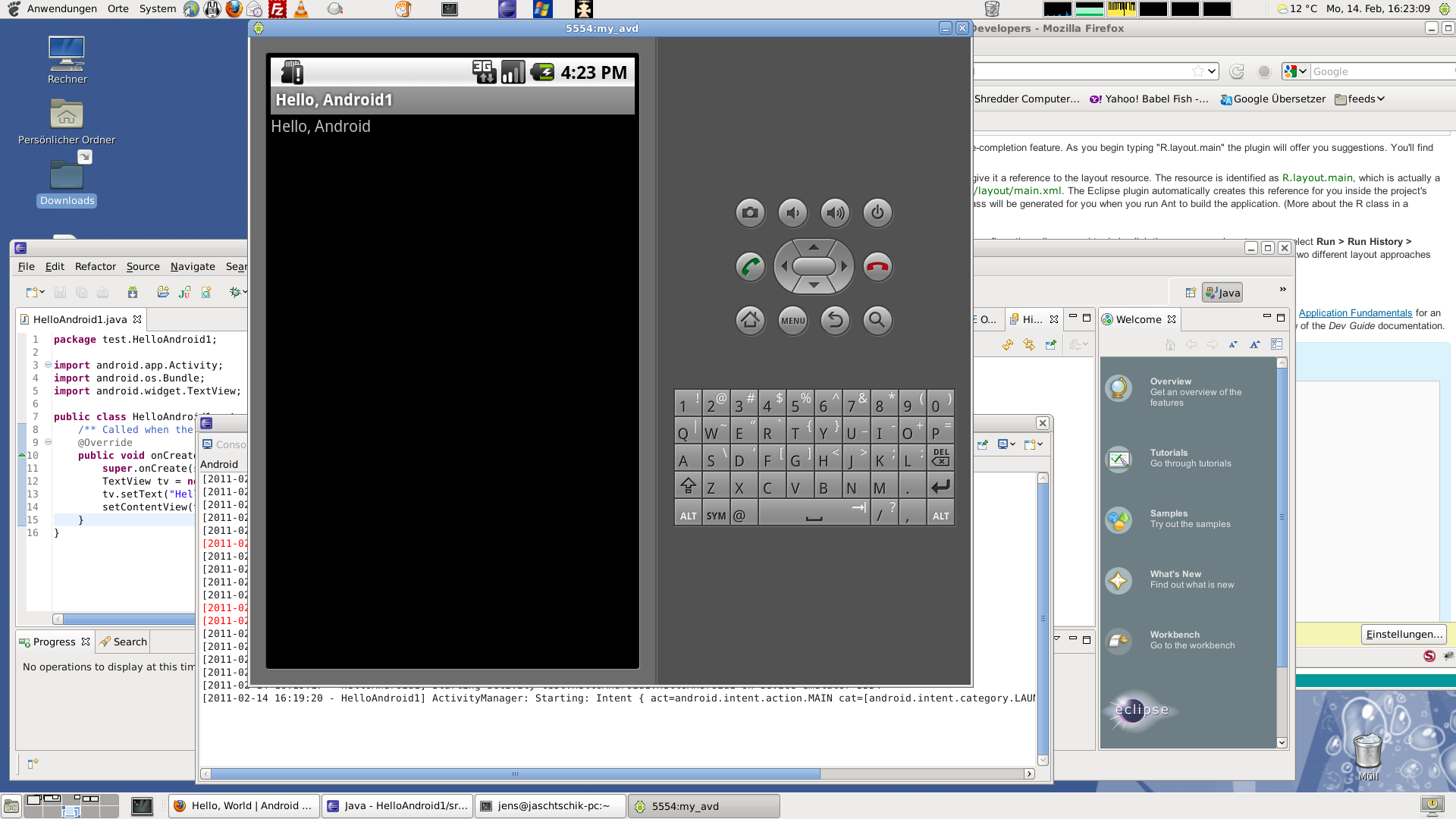The height and width of the screenshot is (819, 1456).
Task: Open Samples in Eclipse Welcome
Action: pyautogui.click(x=1169, y=519)
